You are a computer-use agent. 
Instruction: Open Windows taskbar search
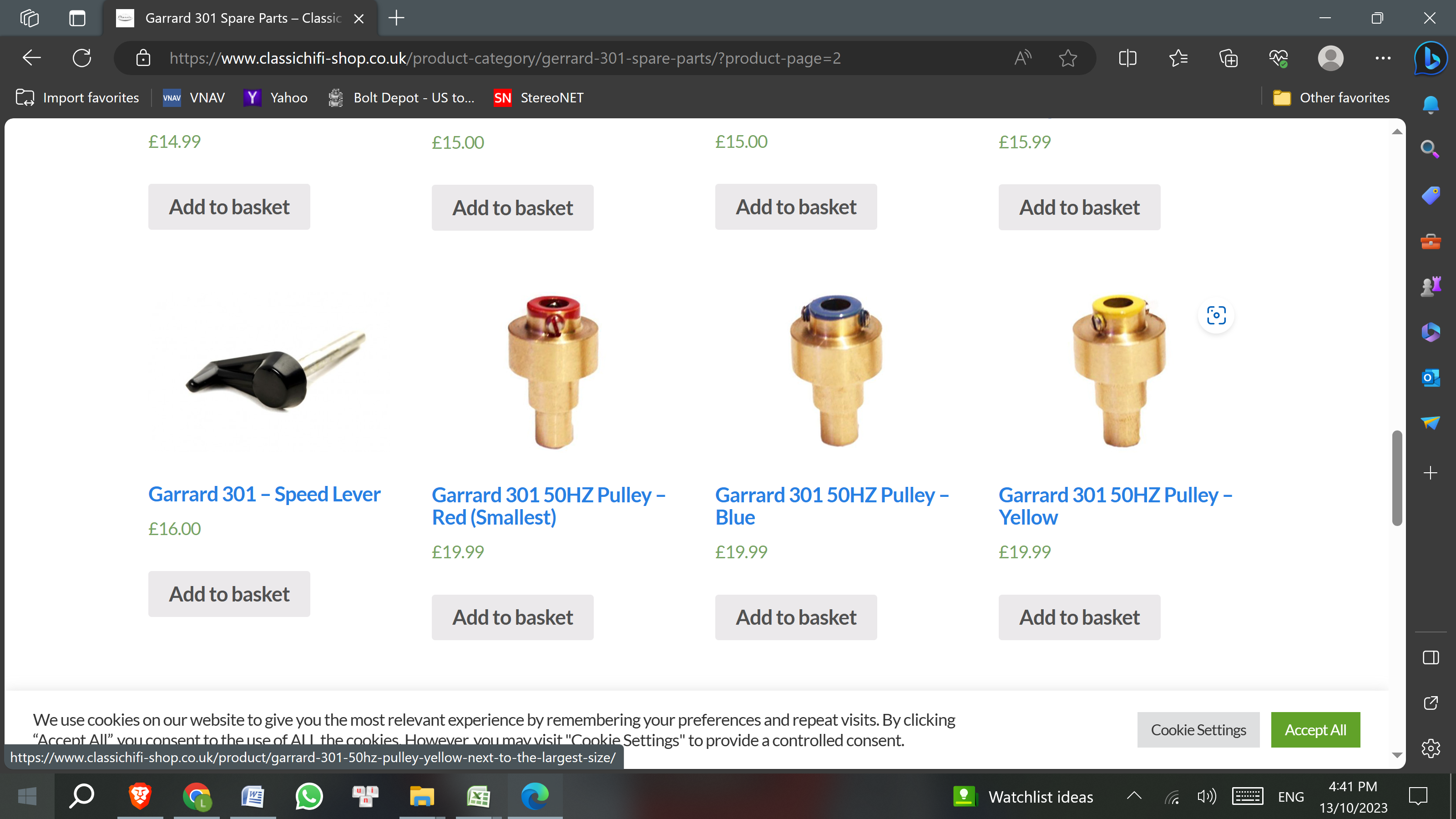(x=82, y=796)
